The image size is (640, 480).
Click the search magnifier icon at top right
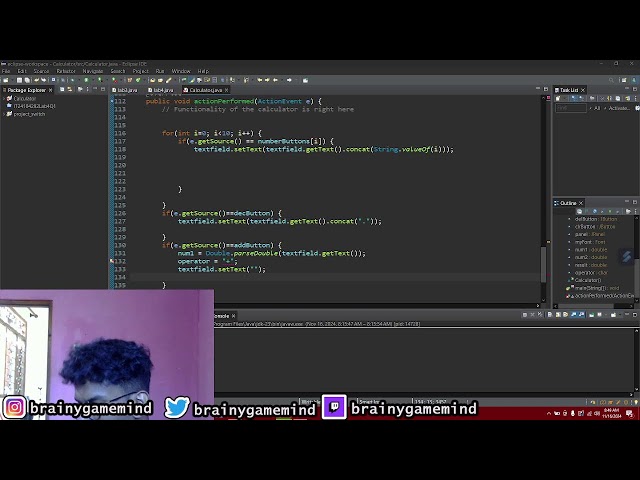[611, 80]
